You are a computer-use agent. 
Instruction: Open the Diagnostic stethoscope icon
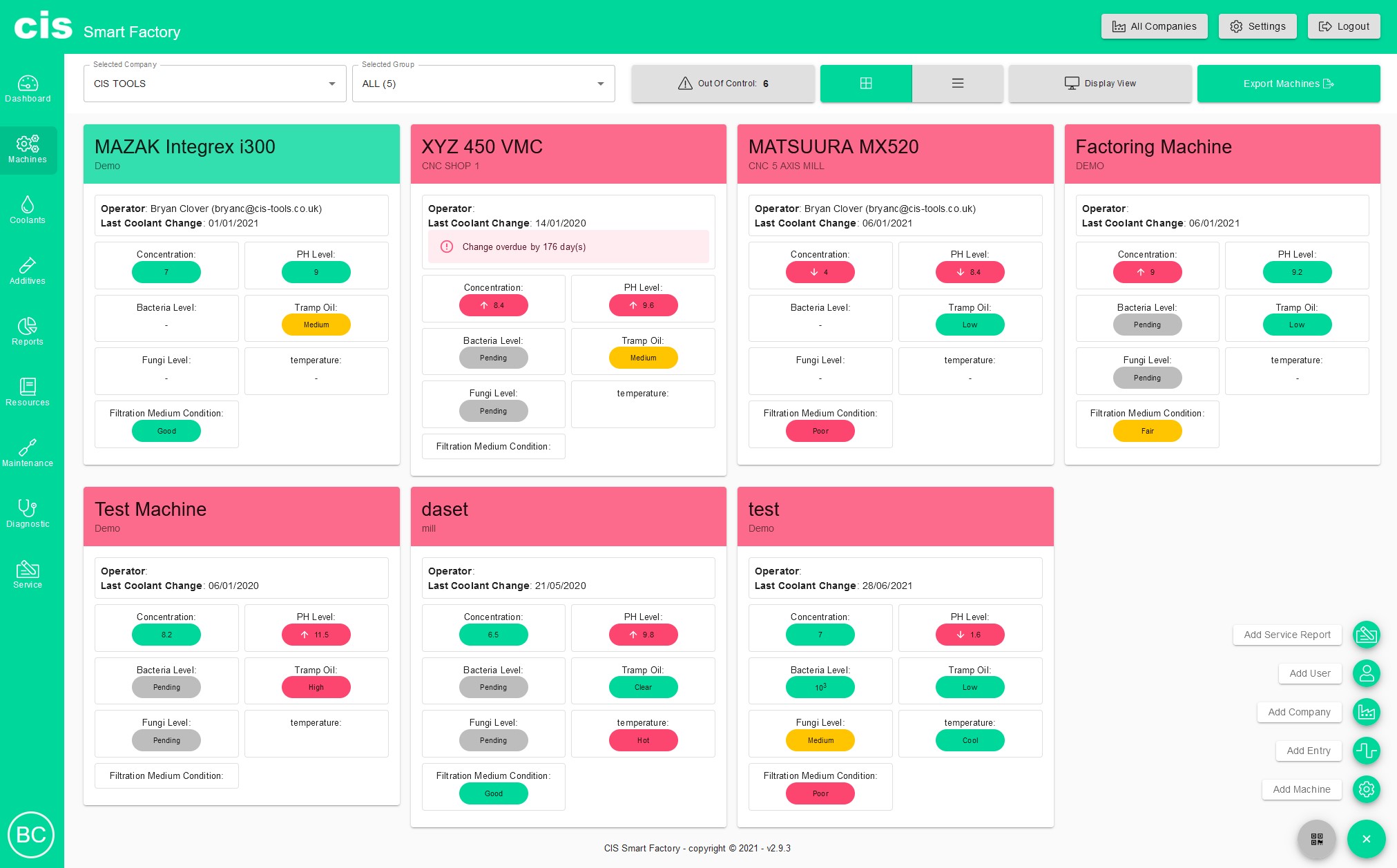coord(28,514)
